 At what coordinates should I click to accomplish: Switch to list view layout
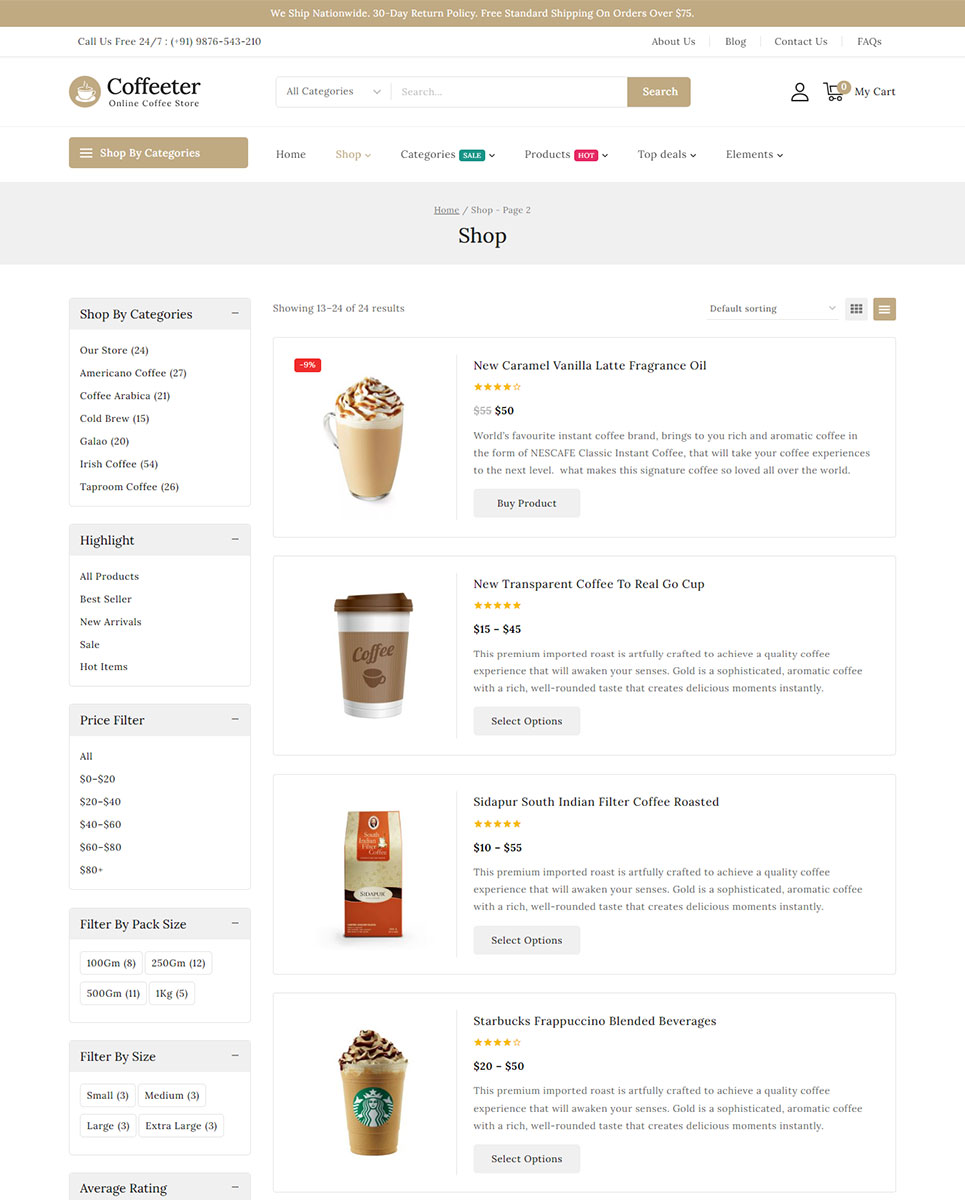(x=884, y=309)
